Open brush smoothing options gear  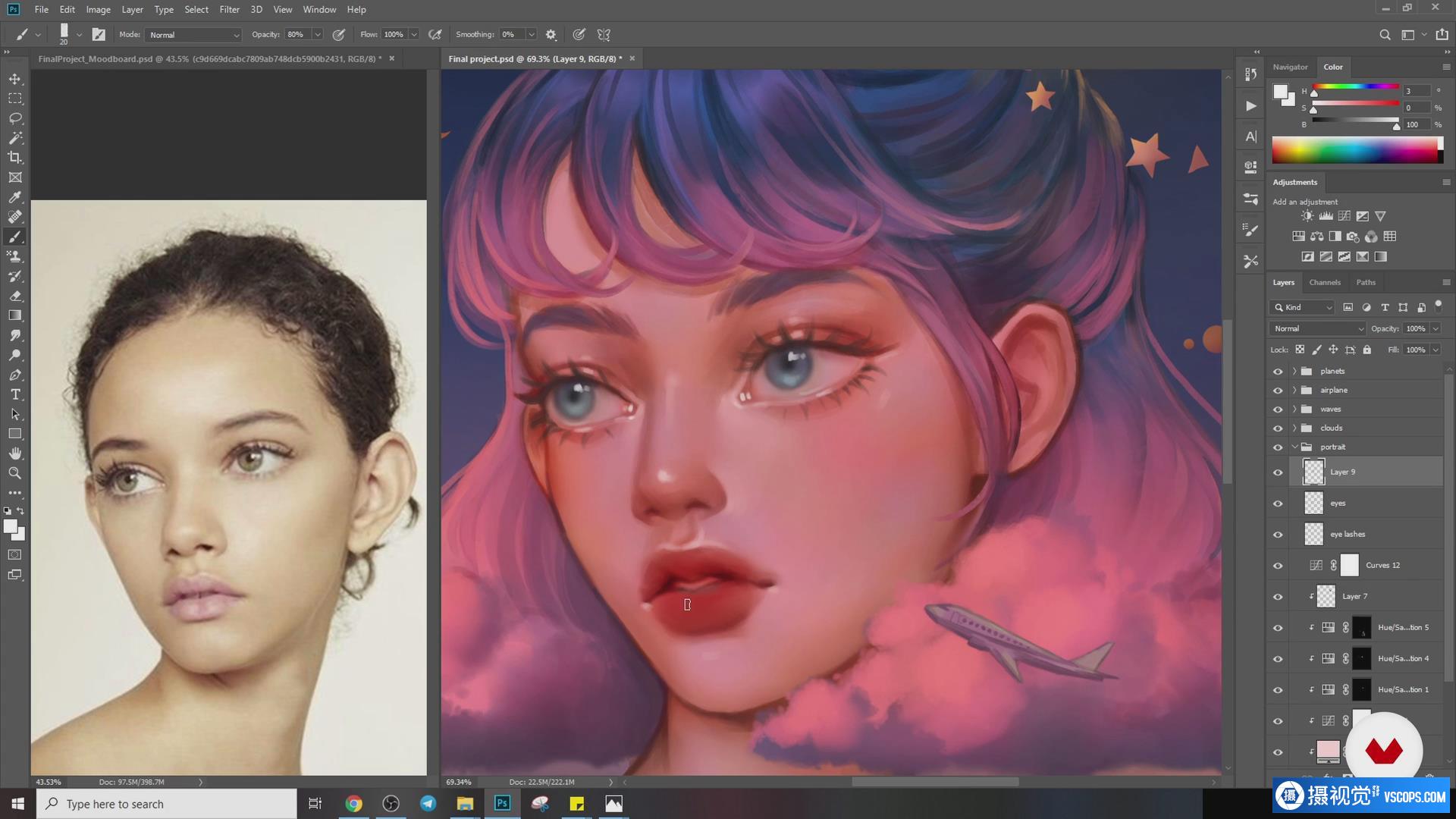pyautogui.click(x=551, y=35)
